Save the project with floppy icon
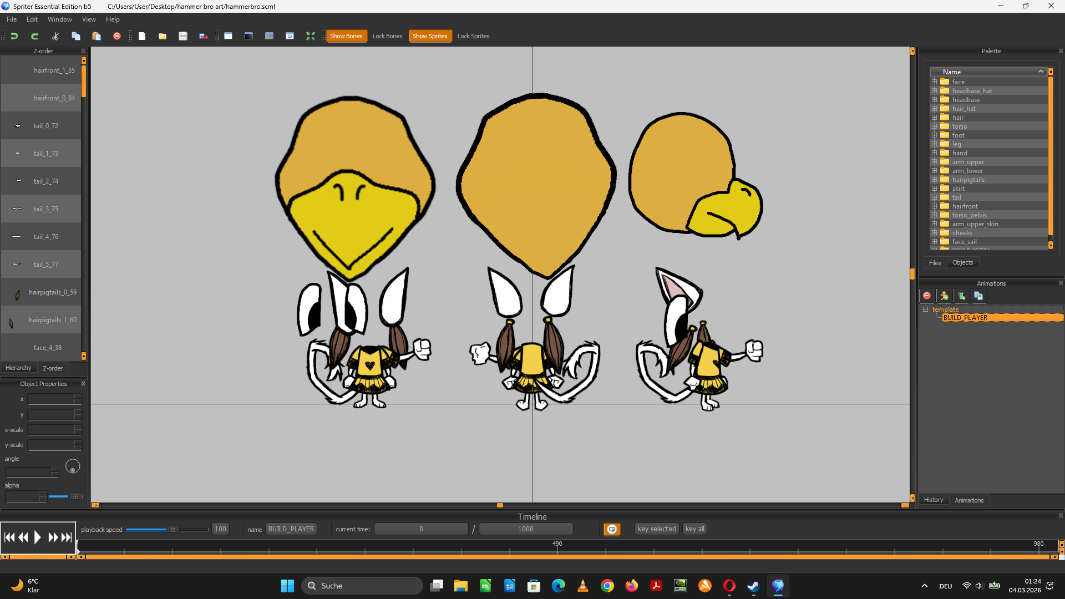This screenshot has width=1065, height=599. [183, 36]
